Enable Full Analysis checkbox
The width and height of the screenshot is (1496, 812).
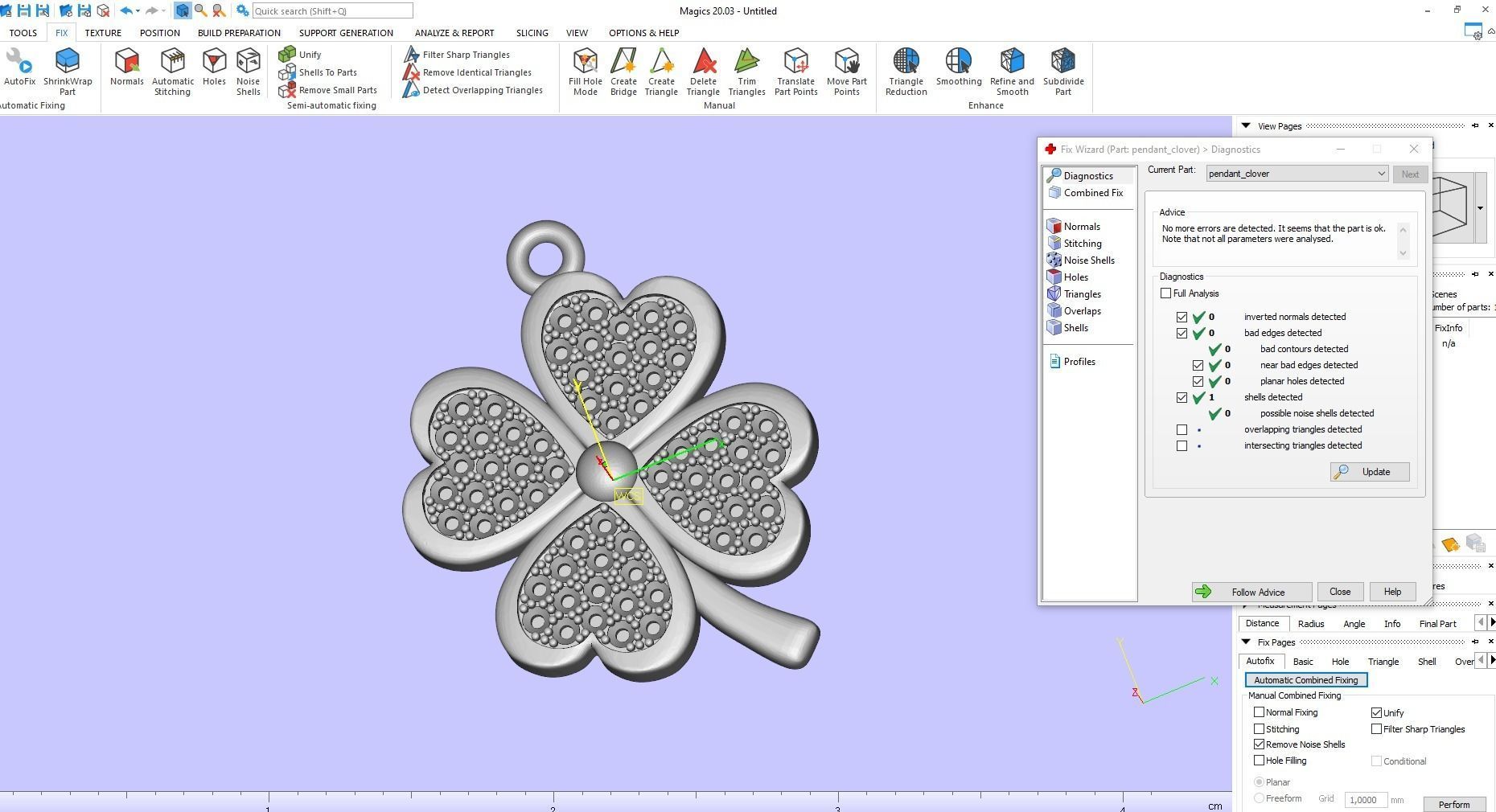(x=1165, y=293)
